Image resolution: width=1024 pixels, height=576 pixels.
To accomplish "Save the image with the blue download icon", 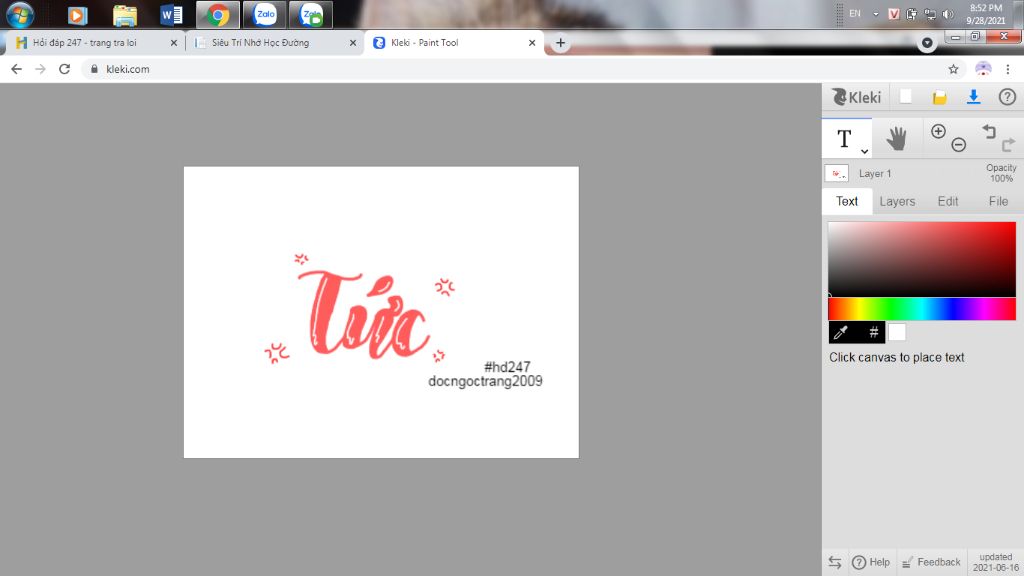I will coord(973,97).
